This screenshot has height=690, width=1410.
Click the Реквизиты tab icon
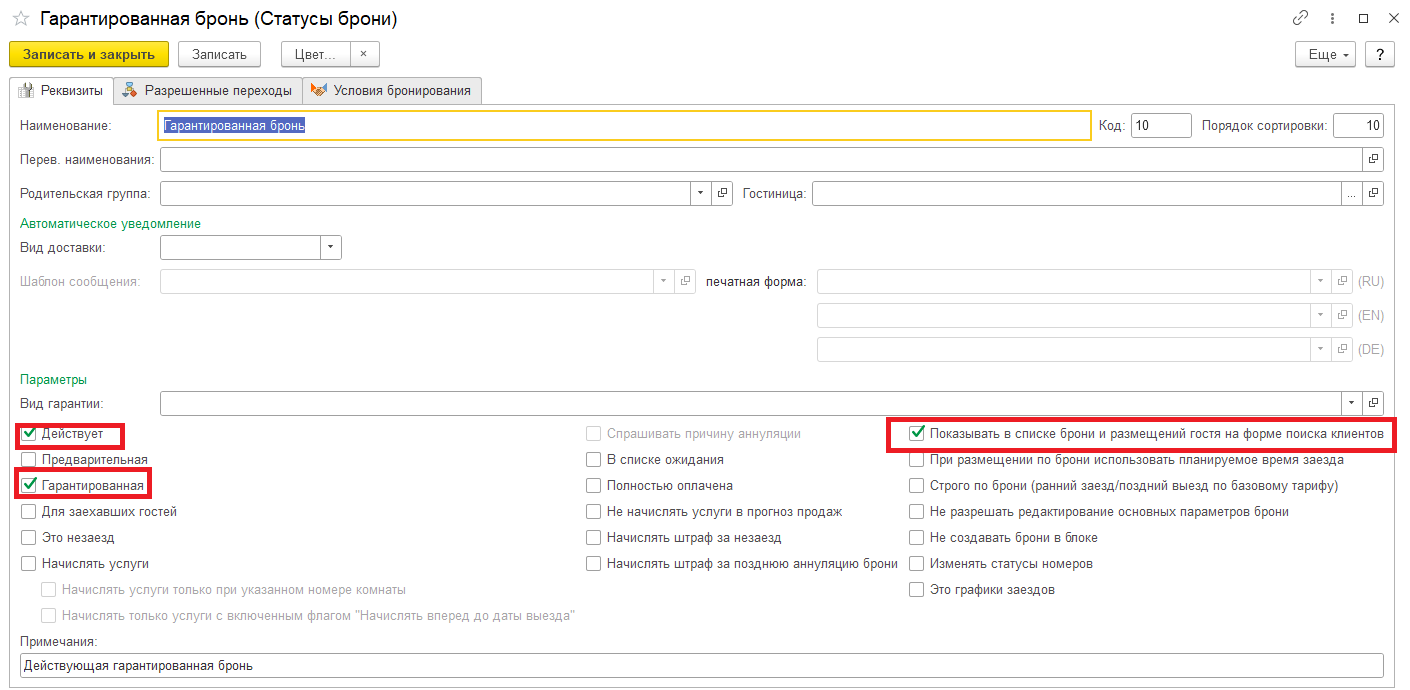pos(26,90)
